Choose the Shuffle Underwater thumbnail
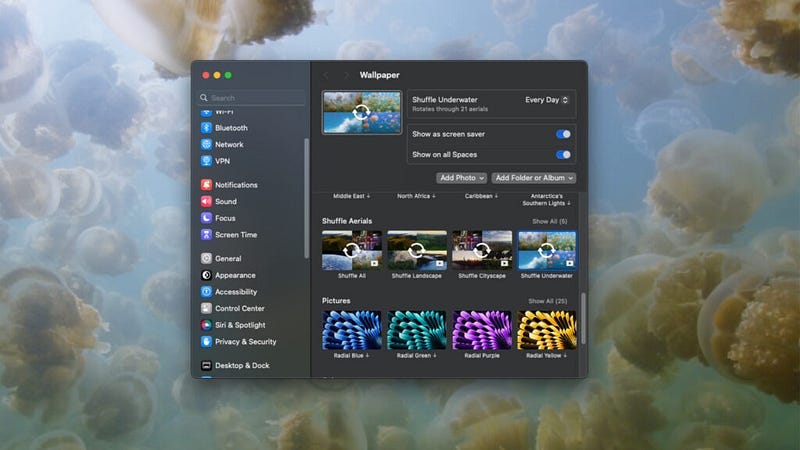 pyautogui.click(x=547, y=250)
